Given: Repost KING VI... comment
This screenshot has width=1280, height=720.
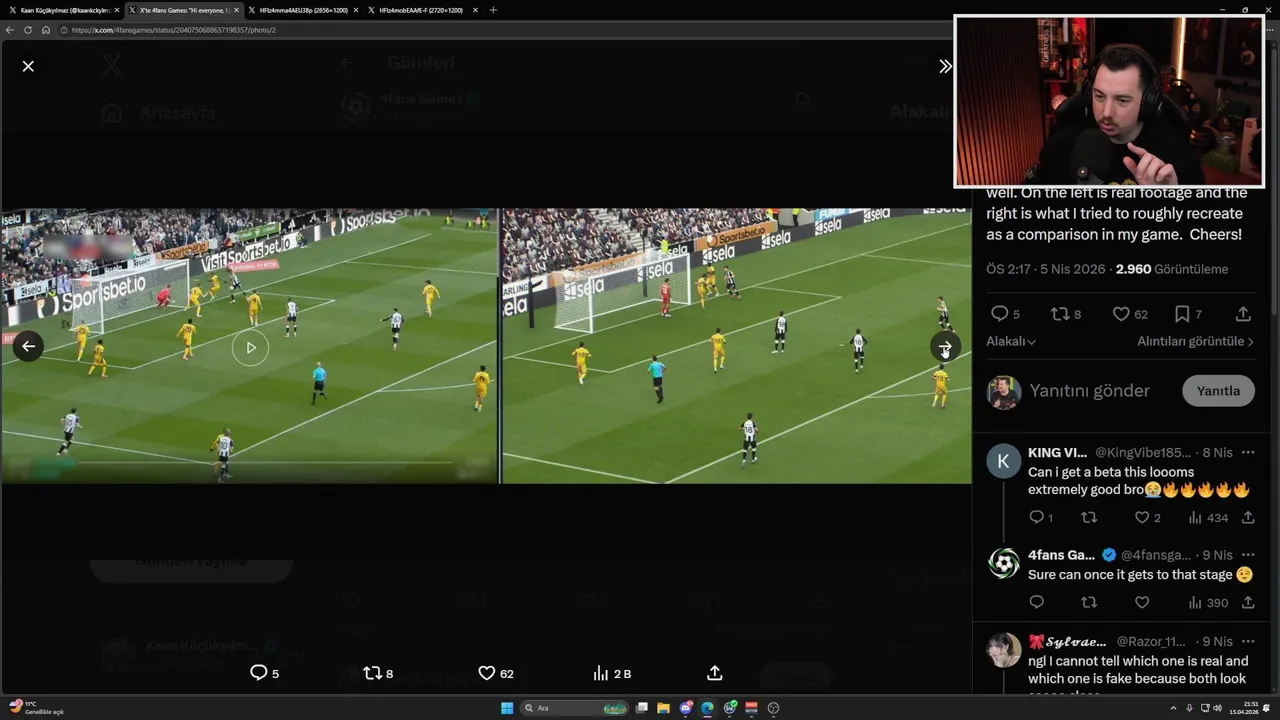Looking at the screenshot, I should point(1089,517).
